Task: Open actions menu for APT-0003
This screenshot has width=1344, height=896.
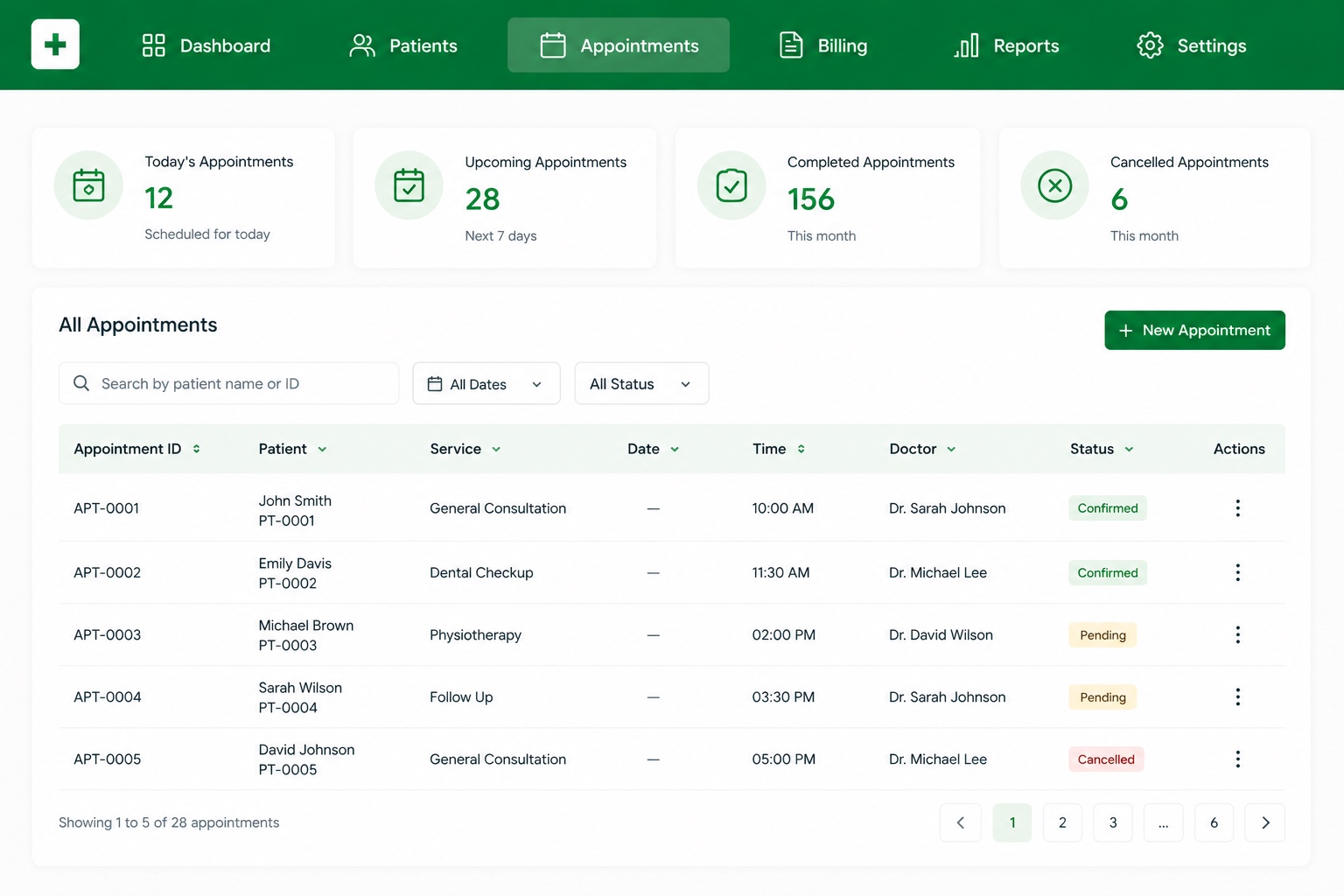Action: (x=1237, y=634)
